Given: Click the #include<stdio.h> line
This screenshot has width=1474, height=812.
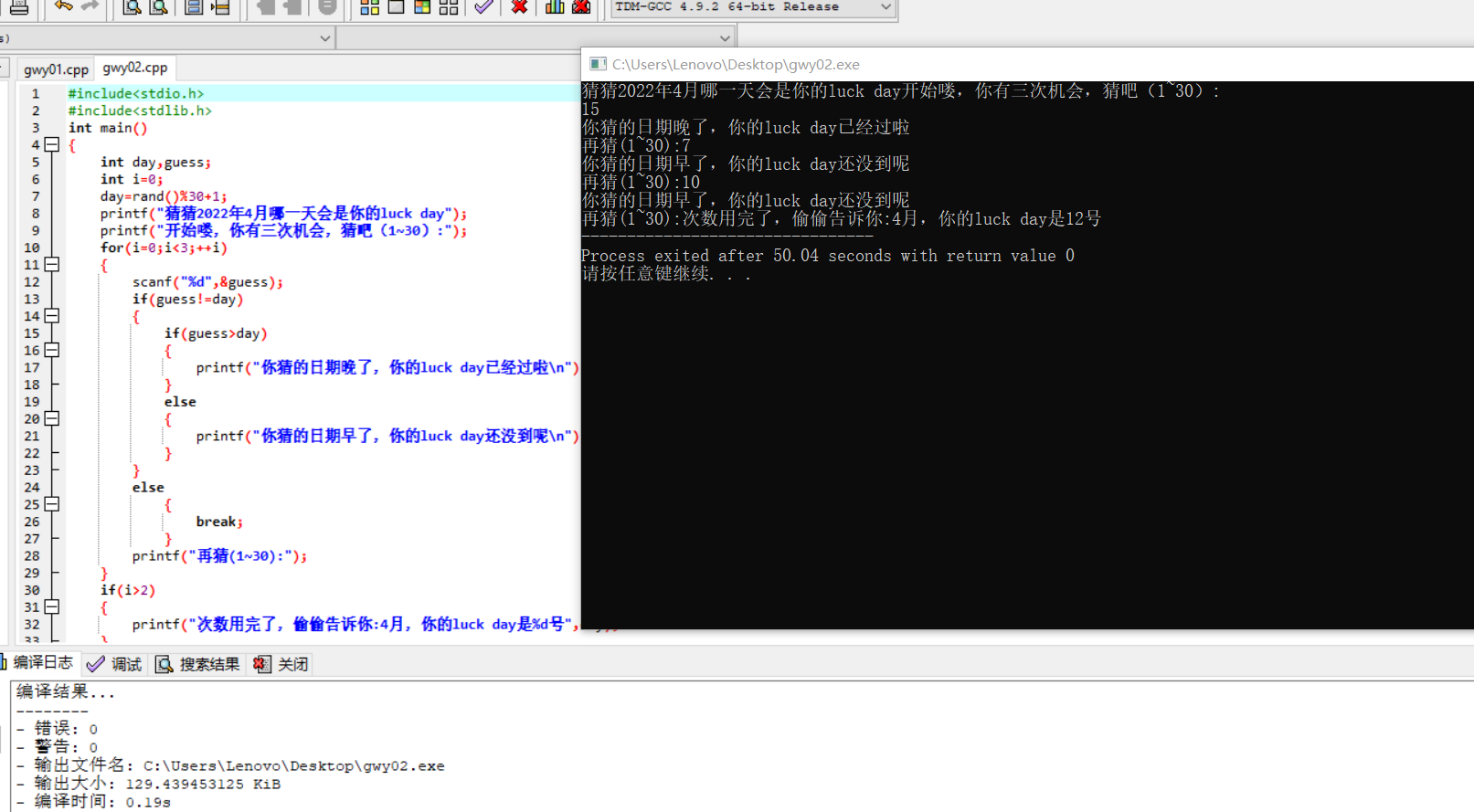Looking at the screenshot, I should 136,93.
